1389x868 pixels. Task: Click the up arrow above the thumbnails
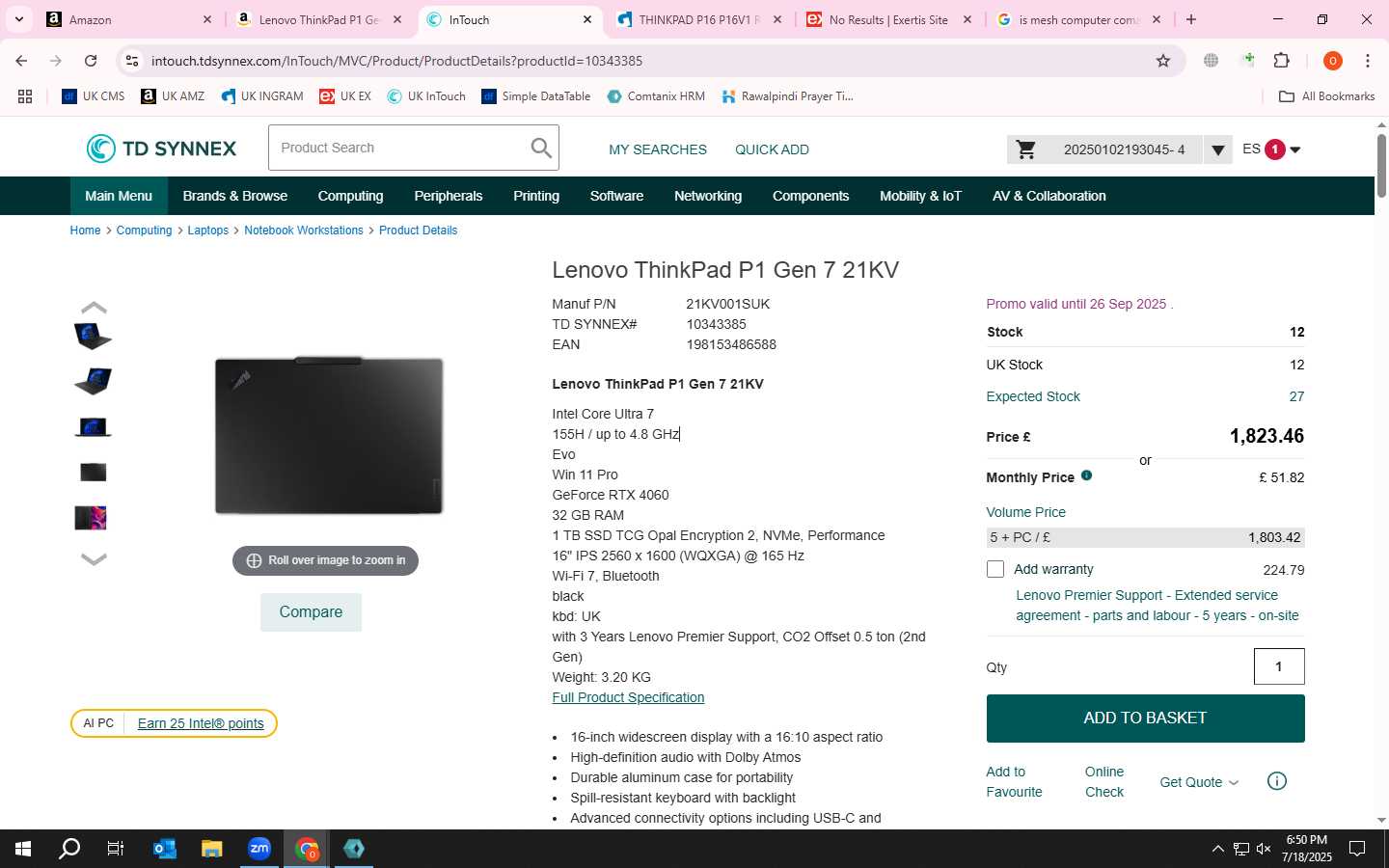point(94,308)
